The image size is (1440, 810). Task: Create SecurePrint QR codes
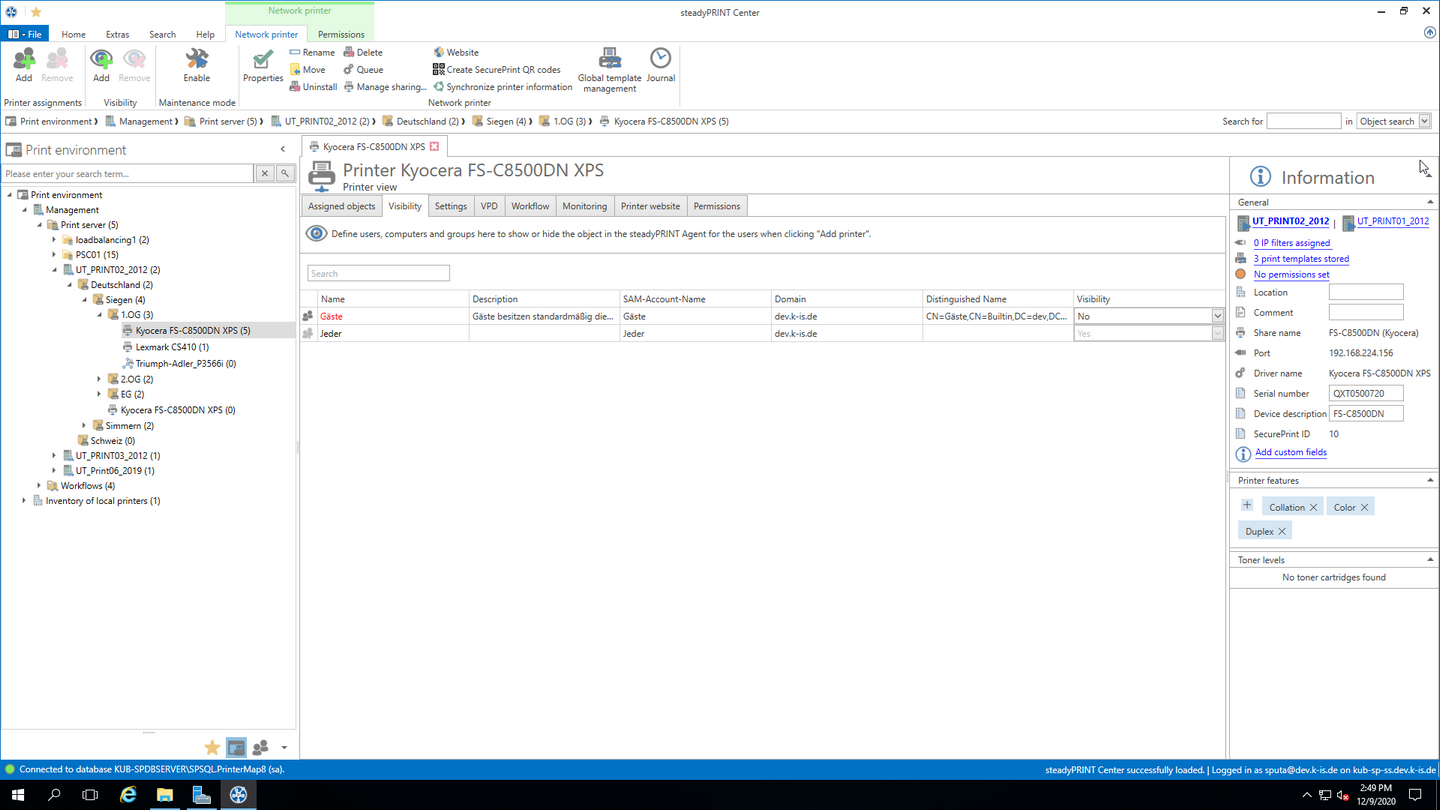pyautogui.click(x=496, y=70)
